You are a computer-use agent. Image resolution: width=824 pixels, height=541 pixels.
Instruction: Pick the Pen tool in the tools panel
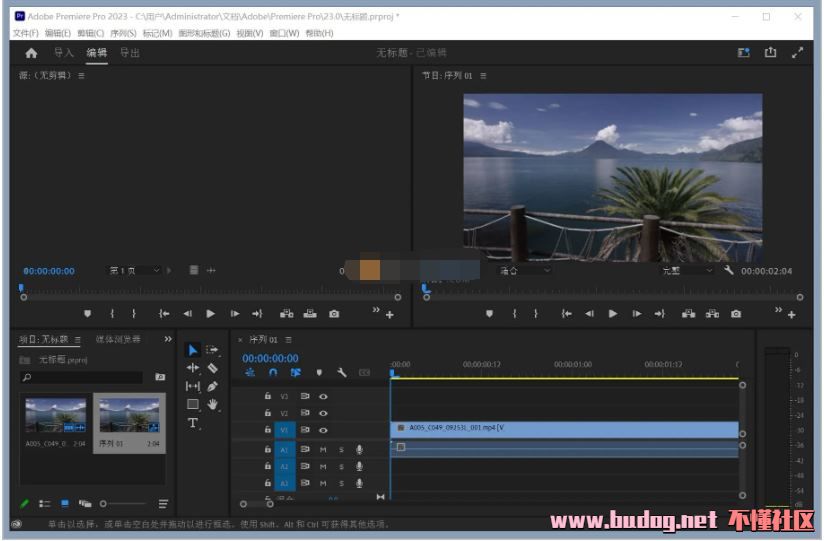tap(212, 386)
